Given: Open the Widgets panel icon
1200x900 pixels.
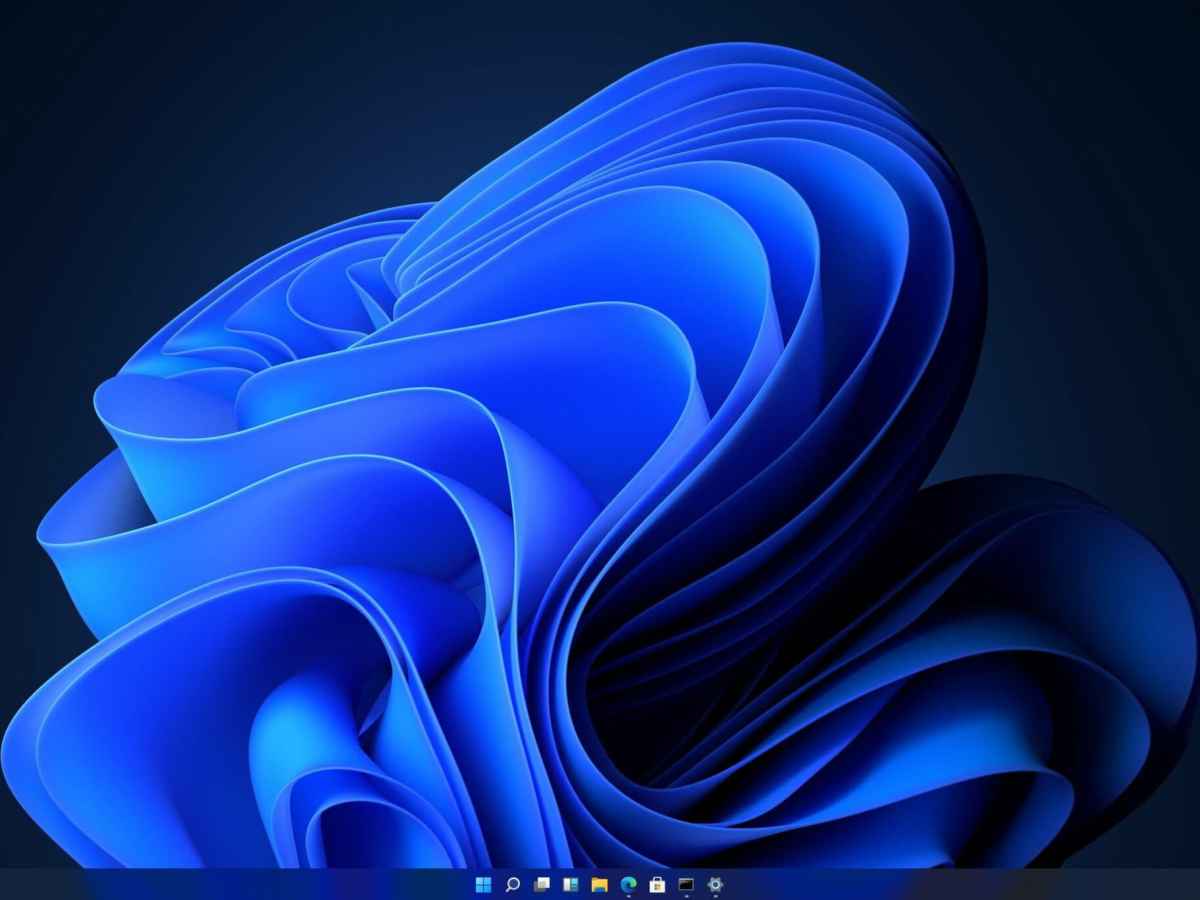Looking at the screenshot, I should (x=571, y=884).
